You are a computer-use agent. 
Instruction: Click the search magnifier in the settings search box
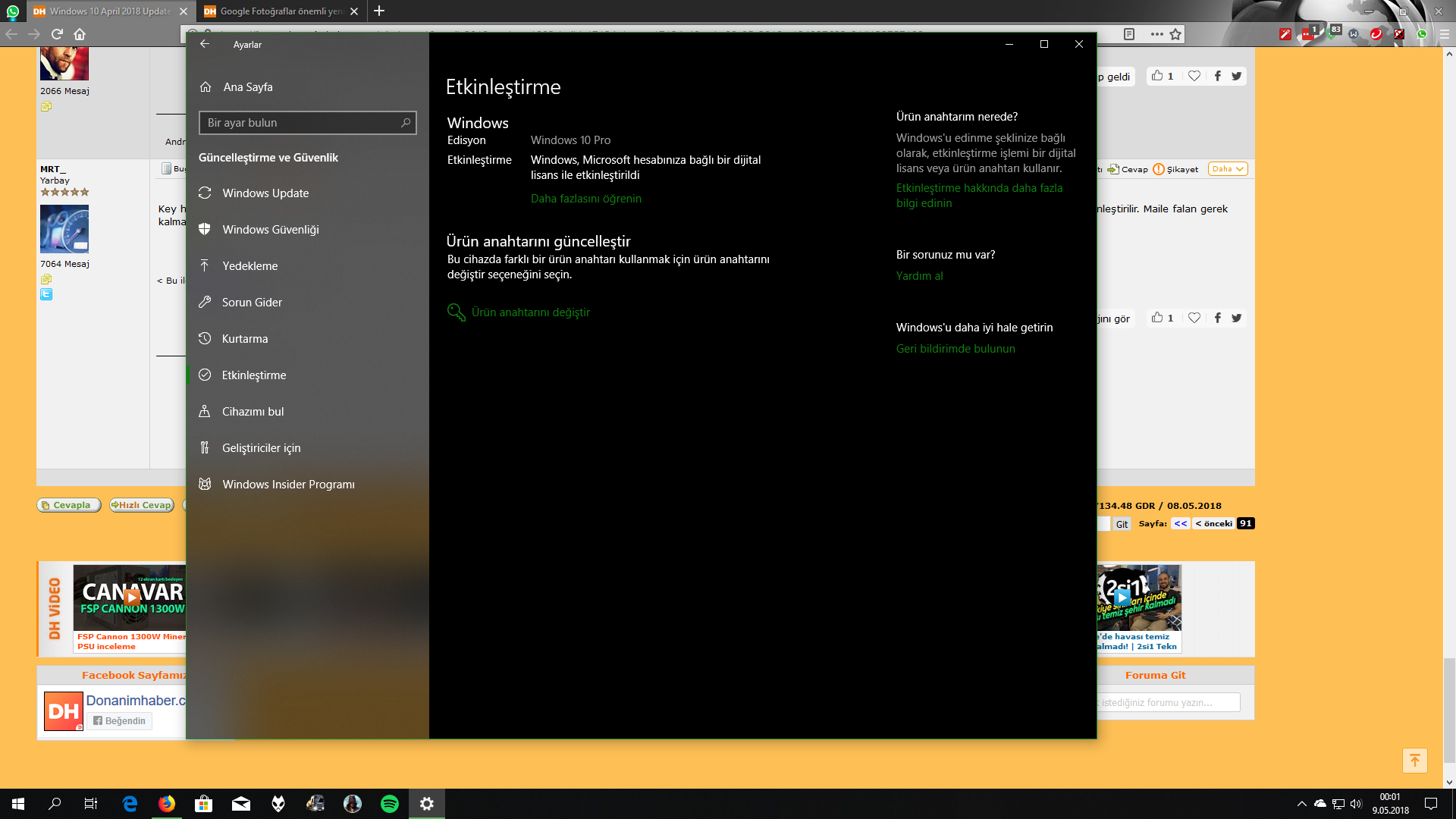pyautogui.click(x=406, y=123)
